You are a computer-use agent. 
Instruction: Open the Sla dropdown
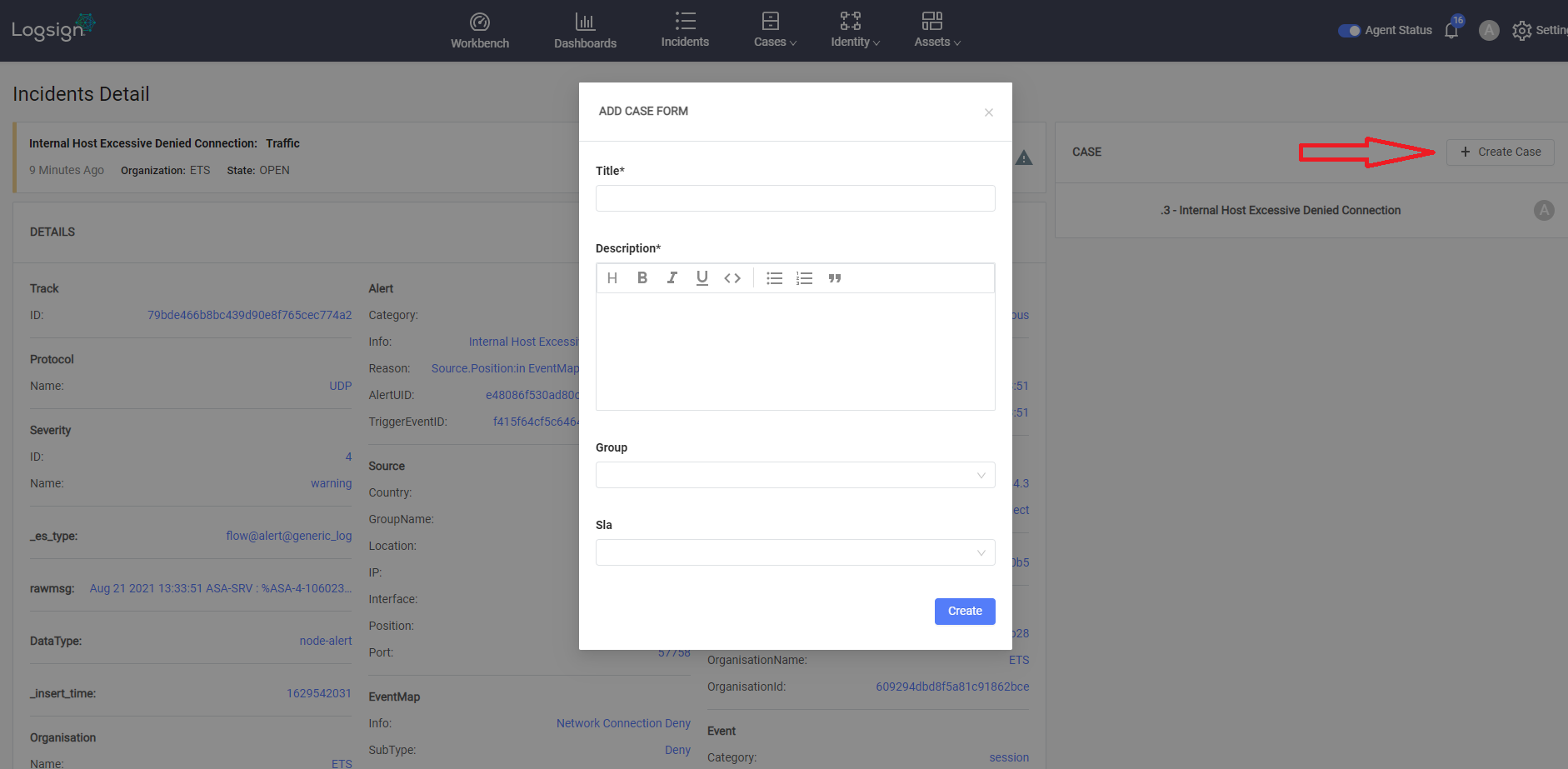tap(795, 552)
